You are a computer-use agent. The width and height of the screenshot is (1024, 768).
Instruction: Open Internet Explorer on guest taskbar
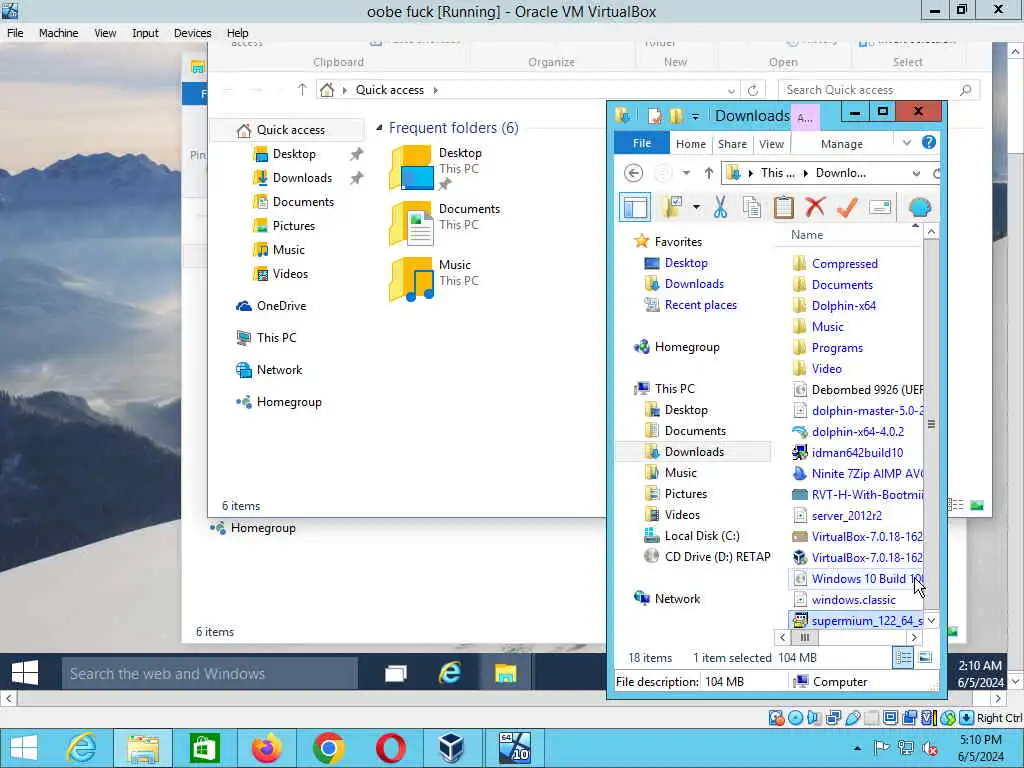449,673
